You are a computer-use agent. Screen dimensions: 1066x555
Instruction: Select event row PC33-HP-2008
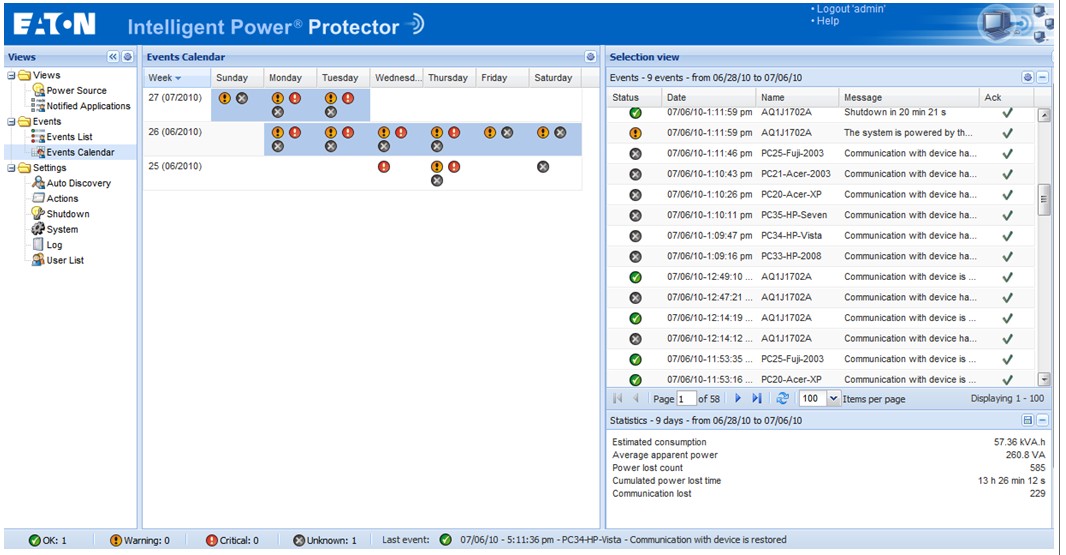821,256
